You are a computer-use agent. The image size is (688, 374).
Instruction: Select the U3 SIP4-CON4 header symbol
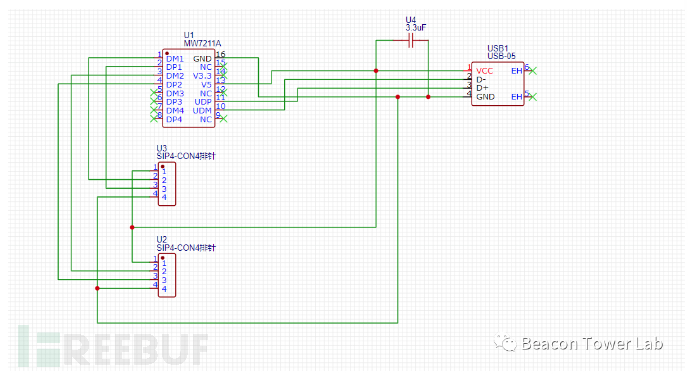point(167,184)
